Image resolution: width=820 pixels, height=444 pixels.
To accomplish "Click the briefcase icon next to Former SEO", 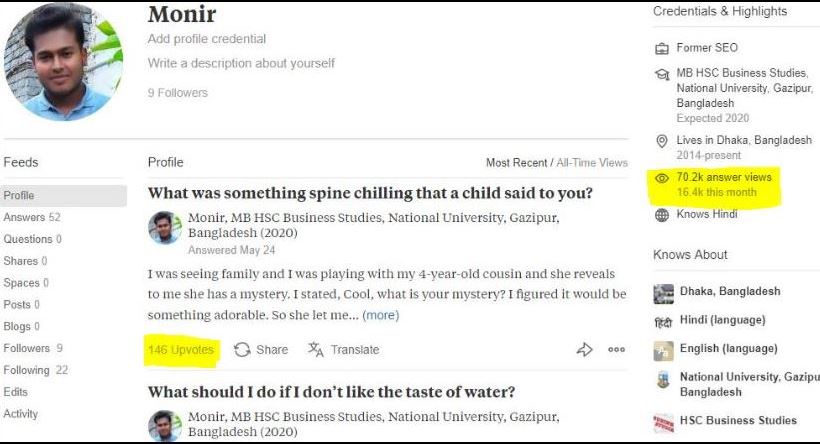I will [x=661, y=48].
